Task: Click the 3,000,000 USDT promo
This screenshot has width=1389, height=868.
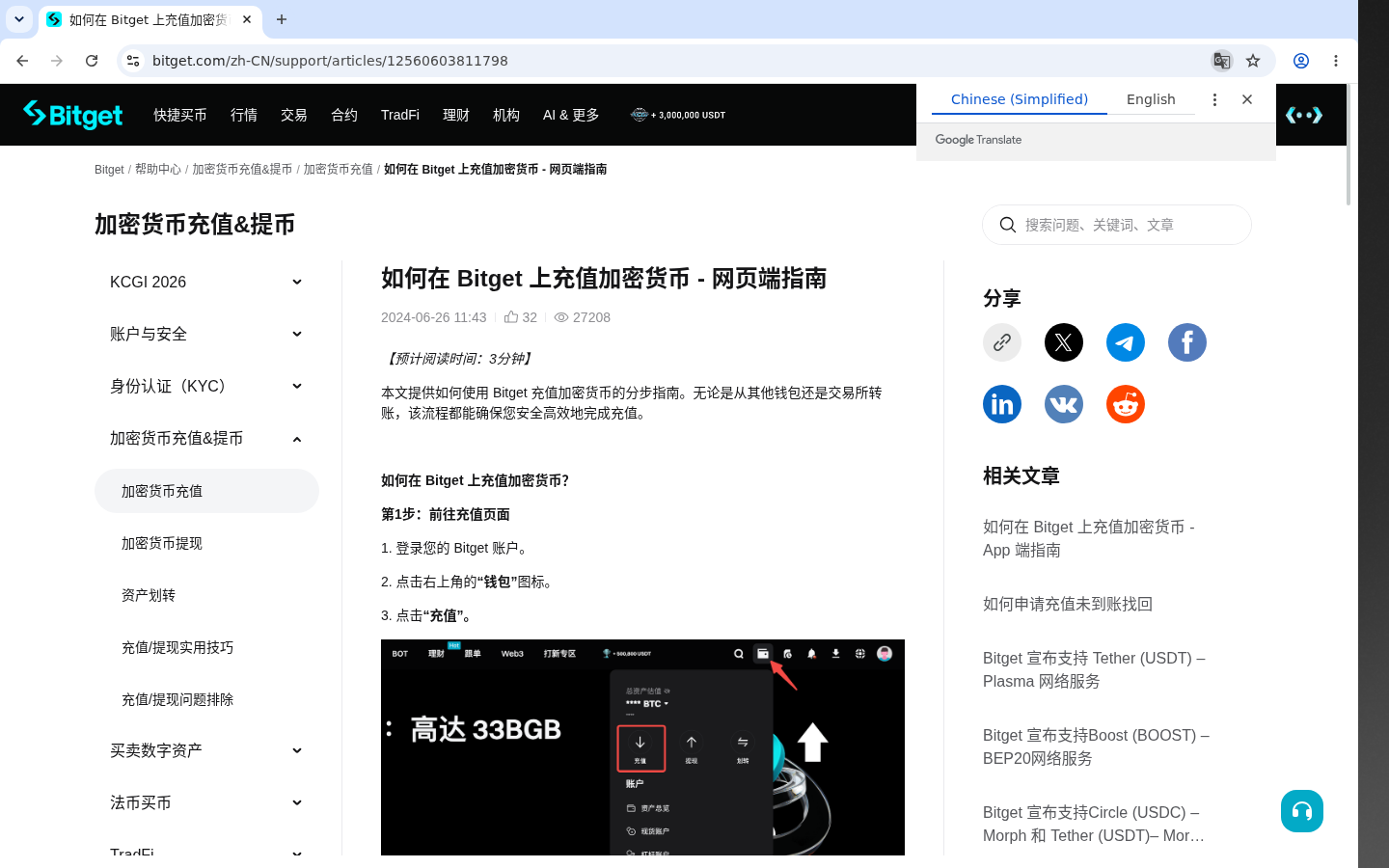Action: (678, 115)
